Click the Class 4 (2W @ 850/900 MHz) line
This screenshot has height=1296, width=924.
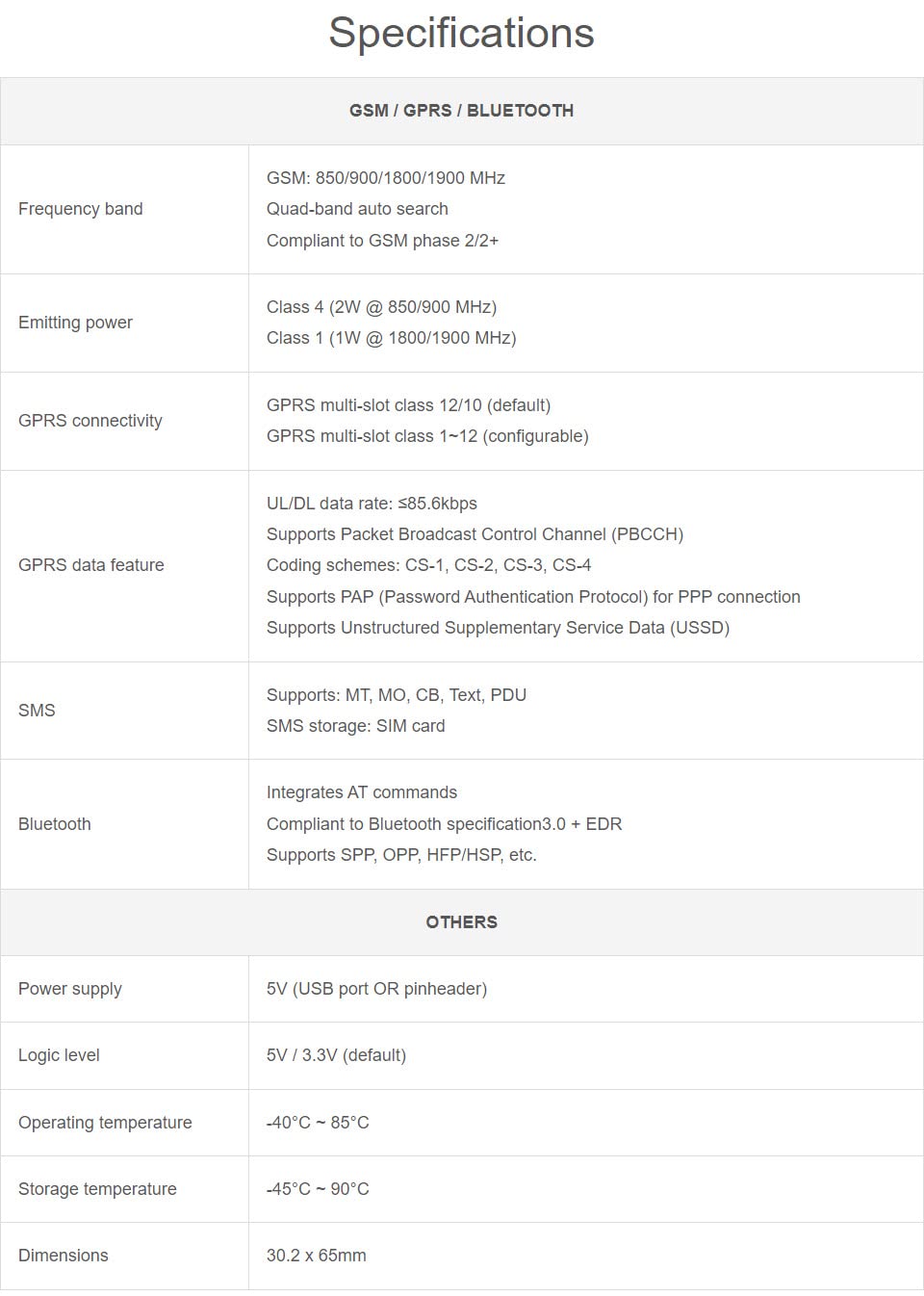pyautogui.click(x=381, y=307)
